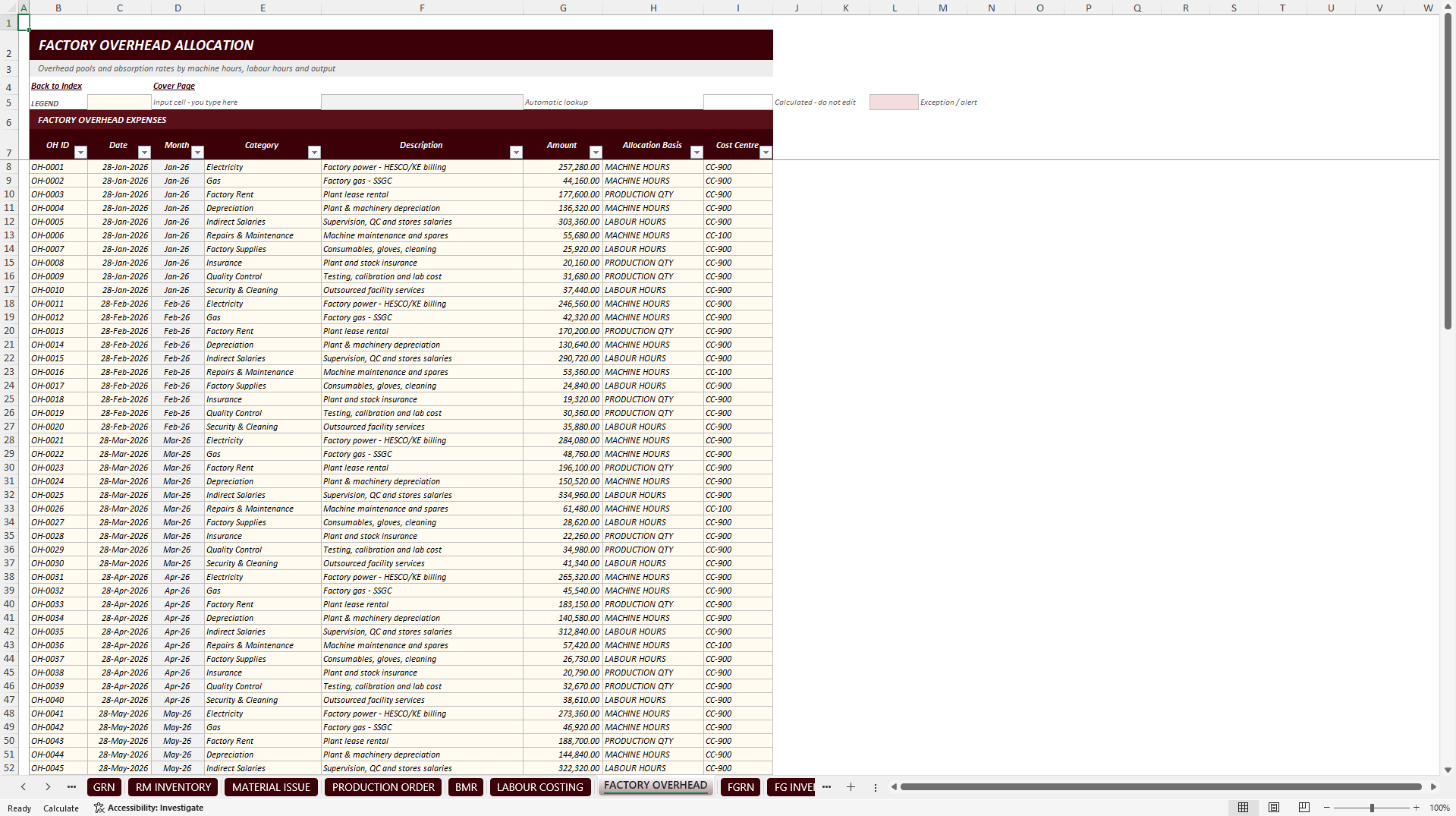Image resolution: width=1456 pixels, height=816 pixels.
Task: Switch to the GRN sheet tab
Action: tap(104, 787)
